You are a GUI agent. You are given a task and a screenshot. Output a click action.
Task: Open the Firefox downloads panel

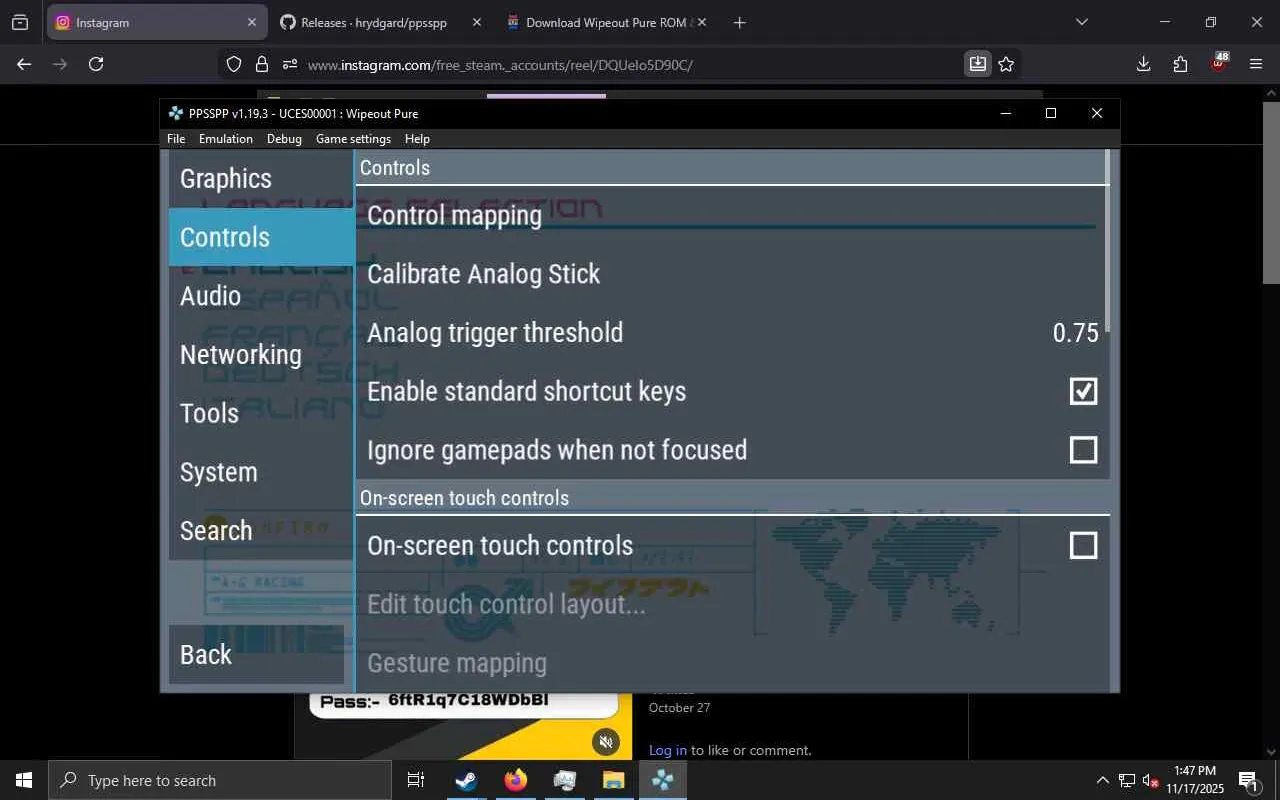click(1144, 64)
